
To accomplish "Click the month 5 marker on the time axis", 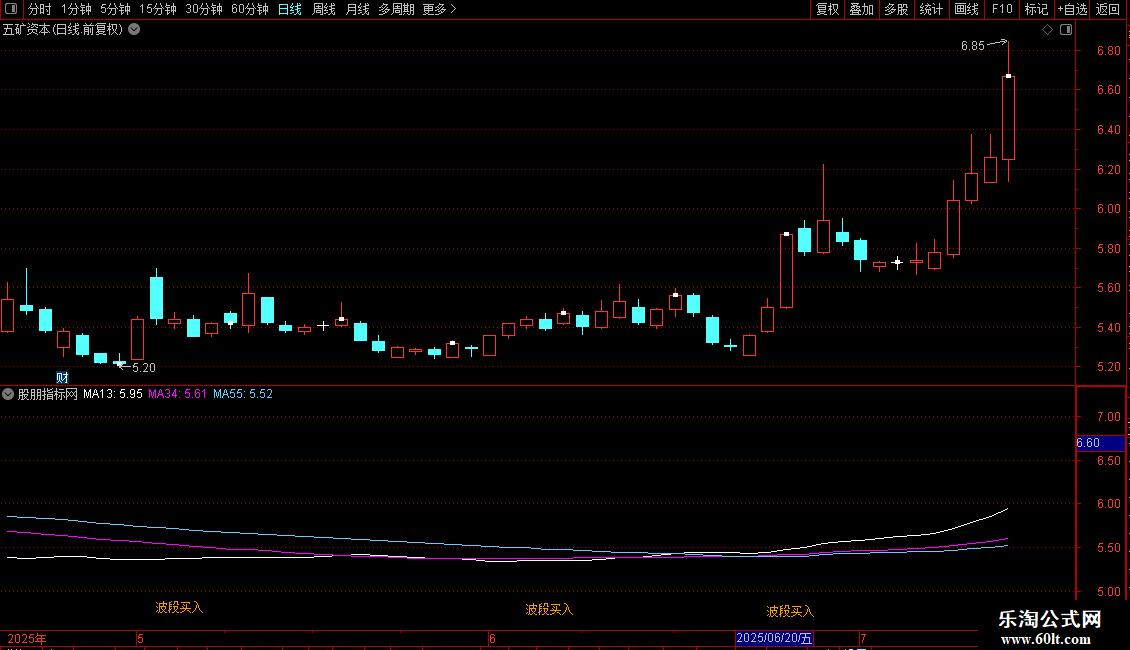I will click(x=141, y=638).
